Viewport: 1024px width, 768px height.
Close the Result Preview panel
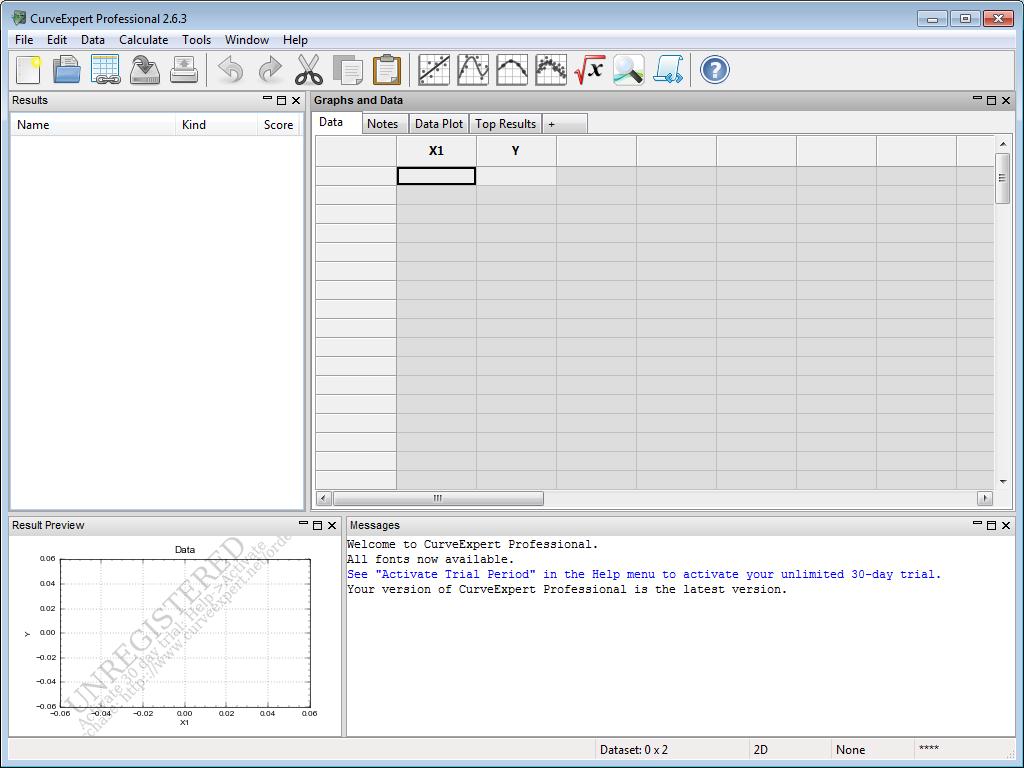point(332,526)
